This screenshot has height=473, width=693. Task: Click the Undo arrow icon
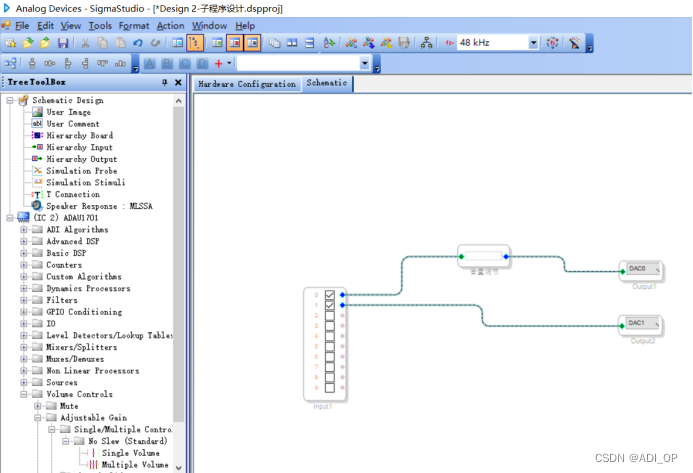[138, 43]
